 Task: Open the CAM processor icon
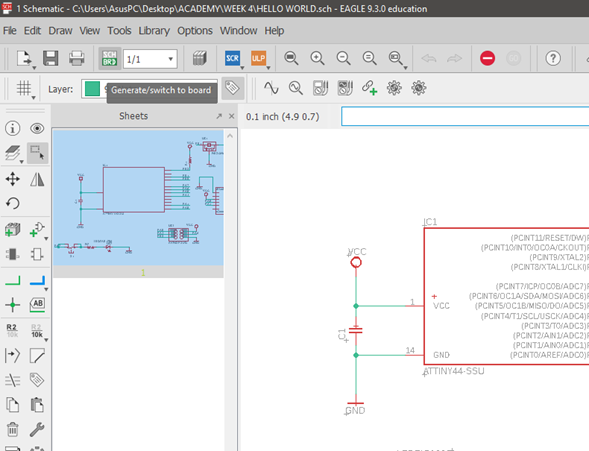point(199,59)
